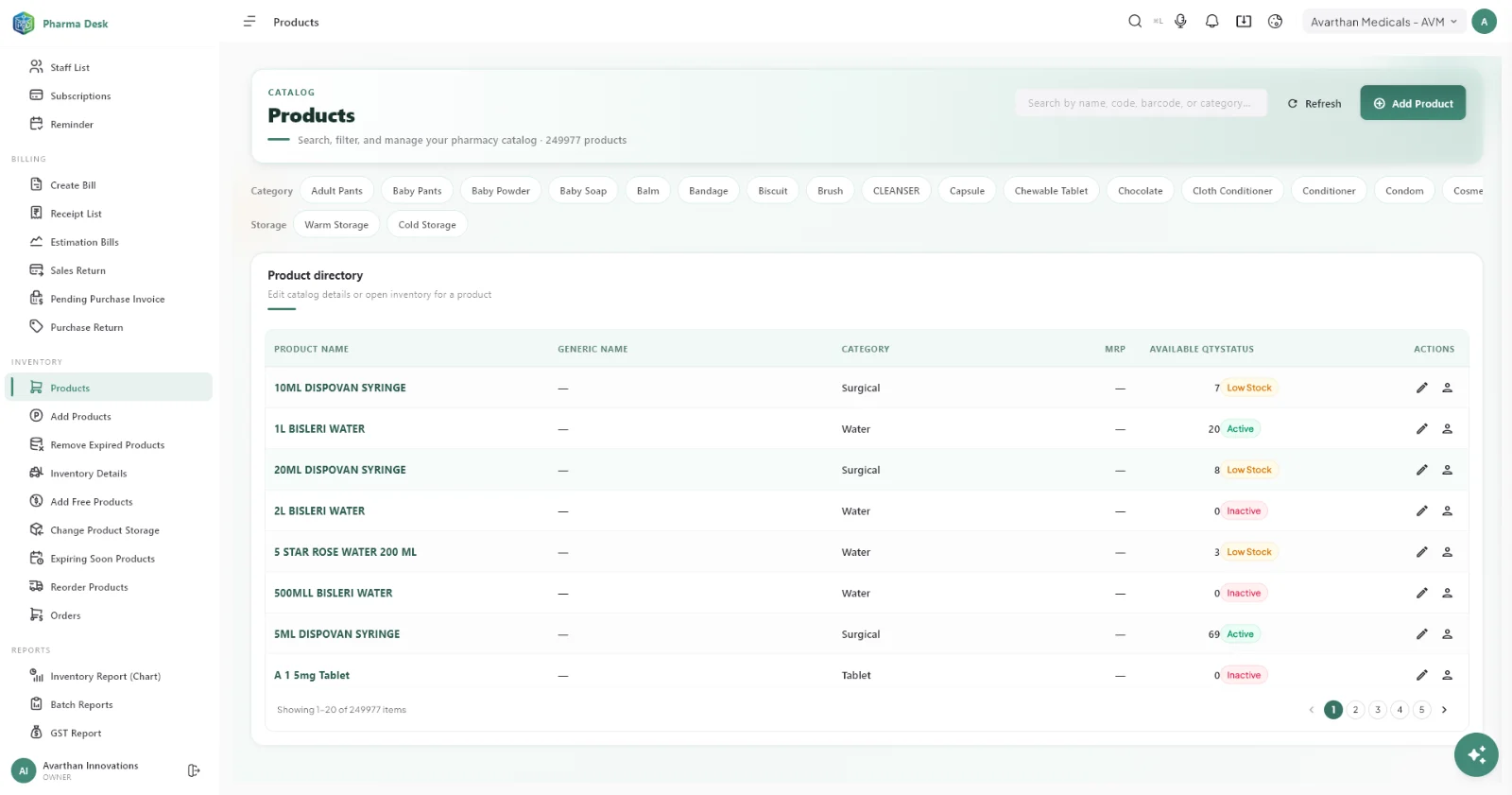The height and width of the screenshot is (795, 1512).
Task: Edit 2L BISLERI WATER with pencil icon
Action: (x=1421, y=510)
